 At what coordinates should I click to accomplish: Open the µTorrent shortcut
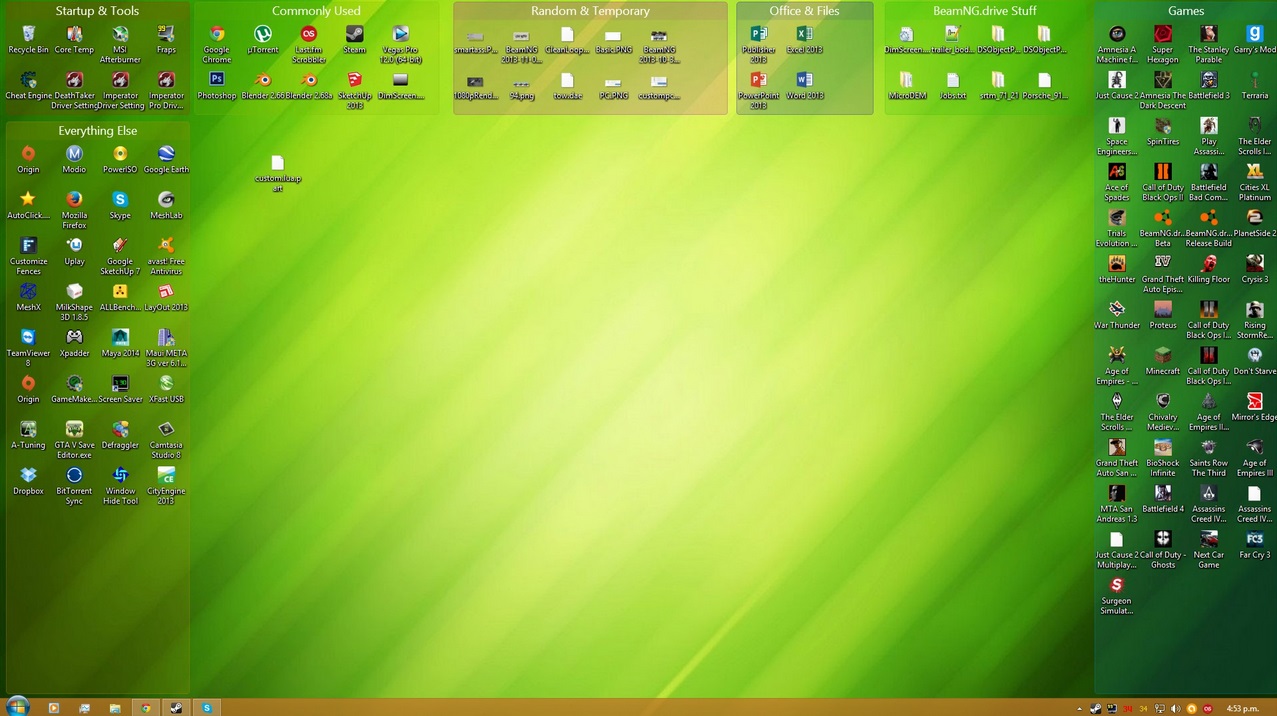[x=262, y=40]
